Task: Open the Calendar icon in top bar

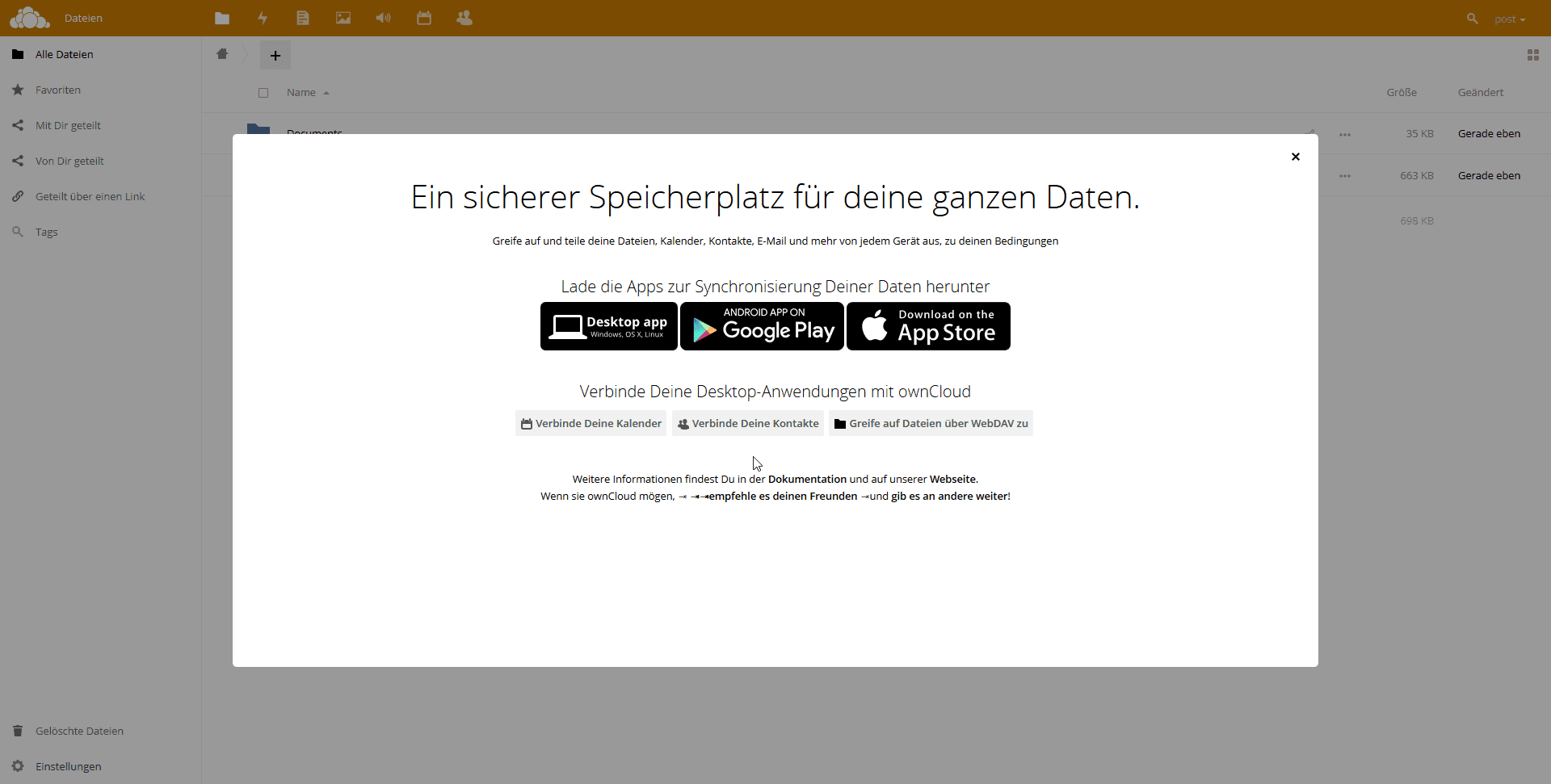Action: click(424, 18)
